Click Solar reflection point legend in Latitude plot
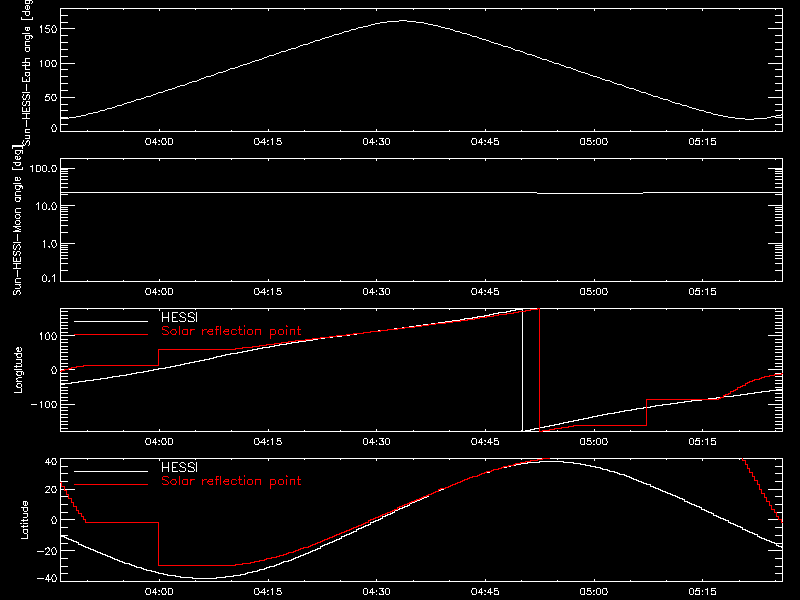The width and height of the screenshot is (800, 600). coord(231,481)
